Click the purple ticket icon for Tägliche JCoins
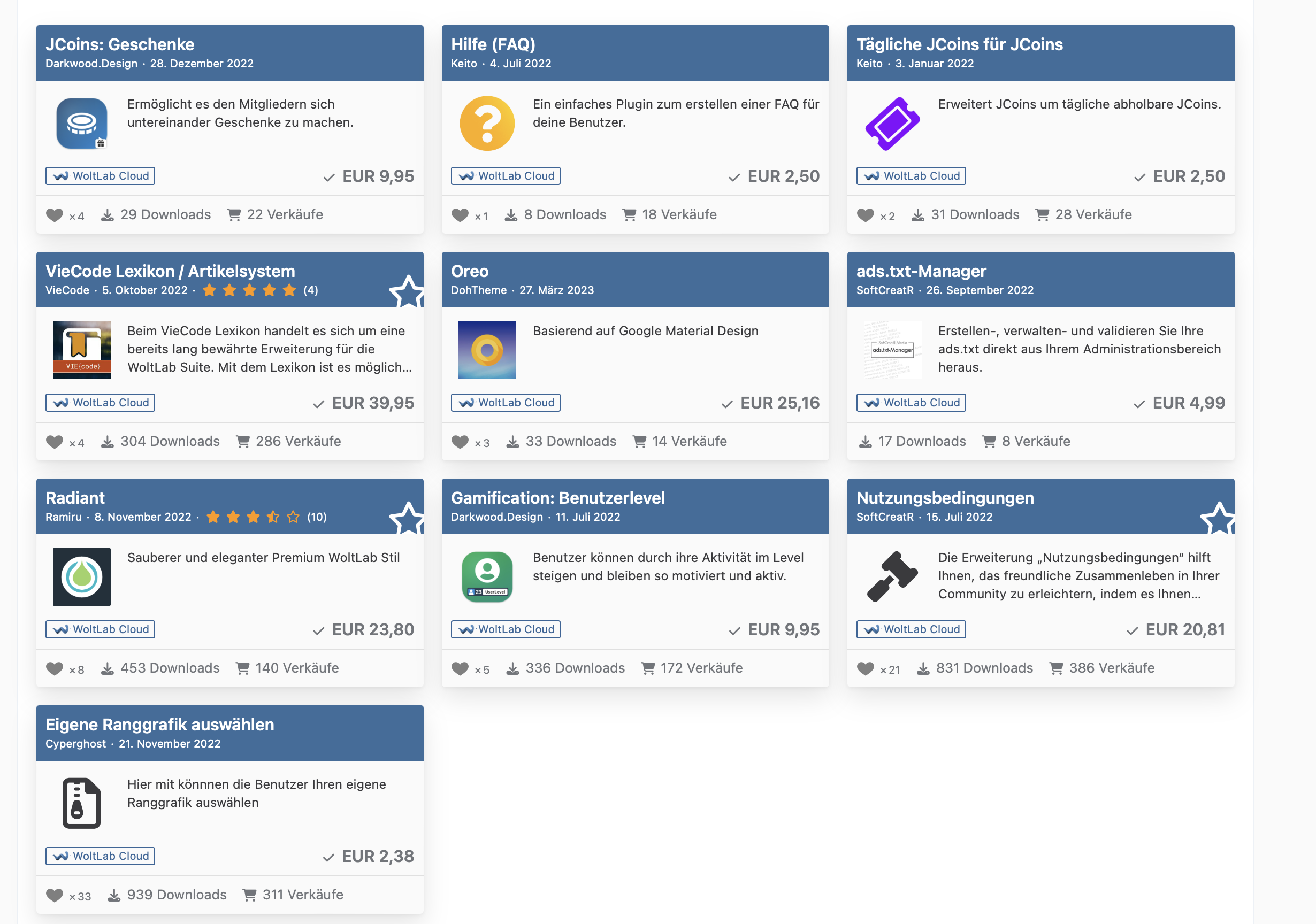The height and width of the screenshot is (924, 1316). pyautogui.click(x=892, y=123)
